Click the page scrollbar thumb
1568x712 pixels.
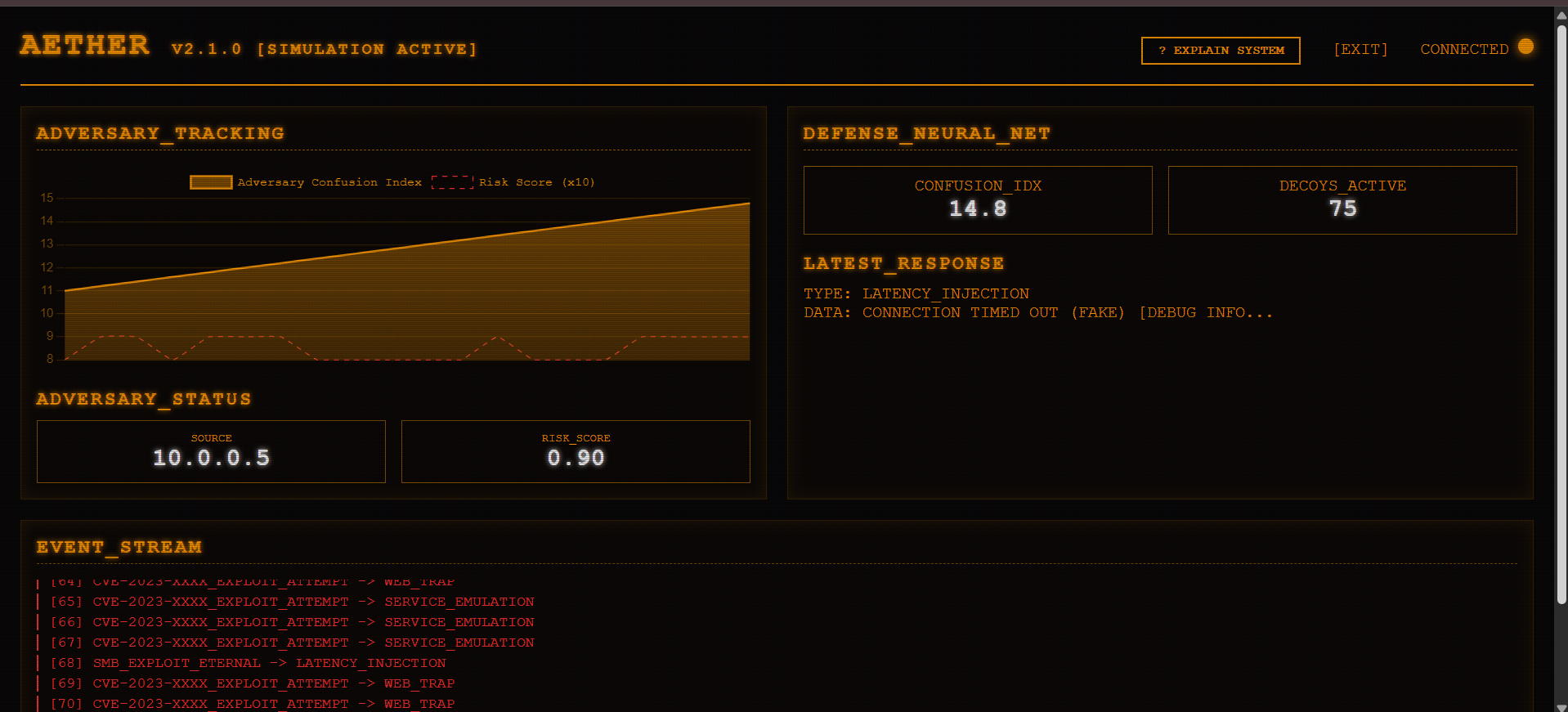point(1561,315)
